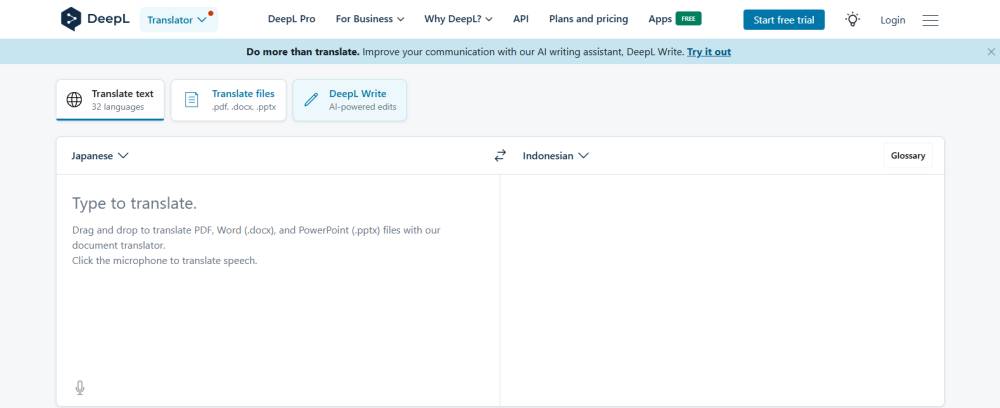
Task: Click the globe icon on Translate text
Action: click(x=75, y=100)
